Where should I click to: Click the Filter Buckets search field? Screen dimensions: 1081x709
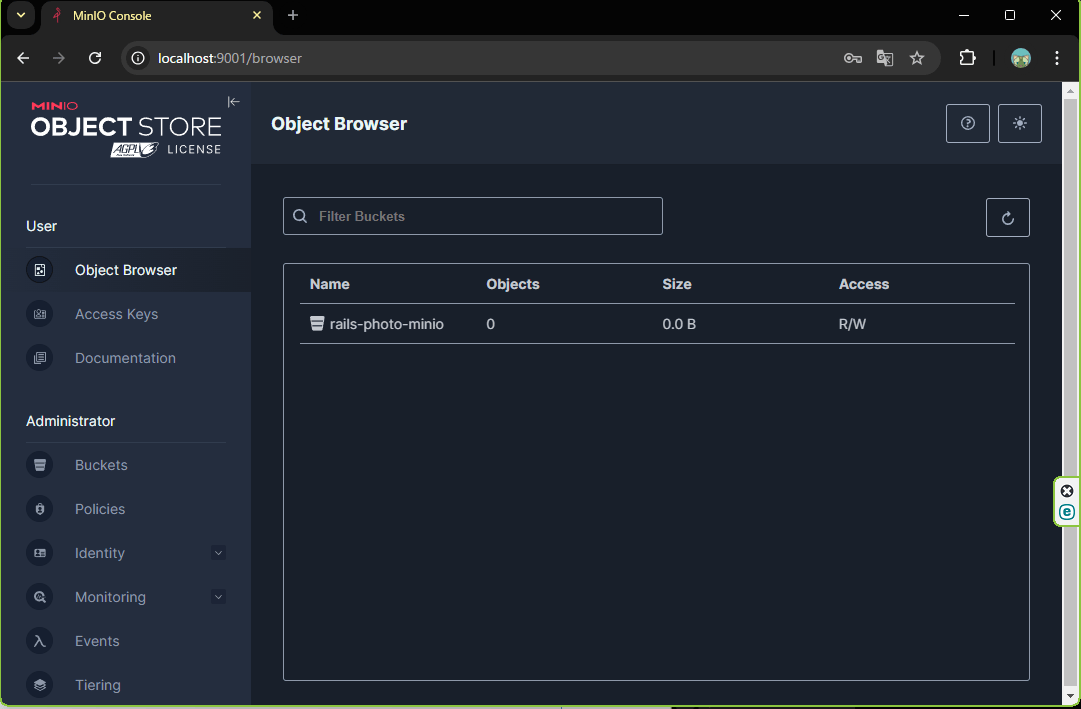[x=480, y=216]
